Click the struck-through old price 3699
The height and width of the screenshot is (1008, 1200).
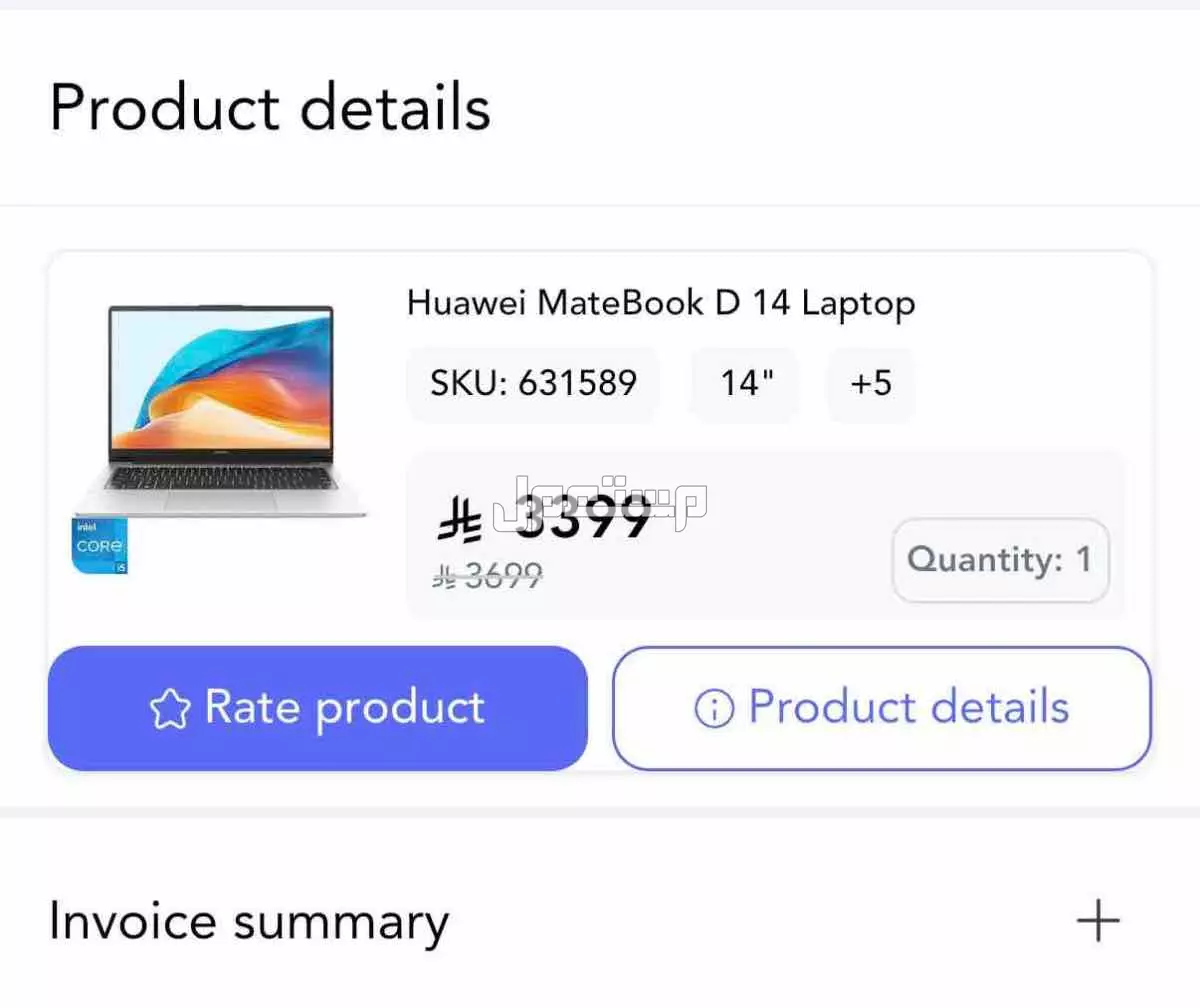pyautogui.click(x=503, y=575)
